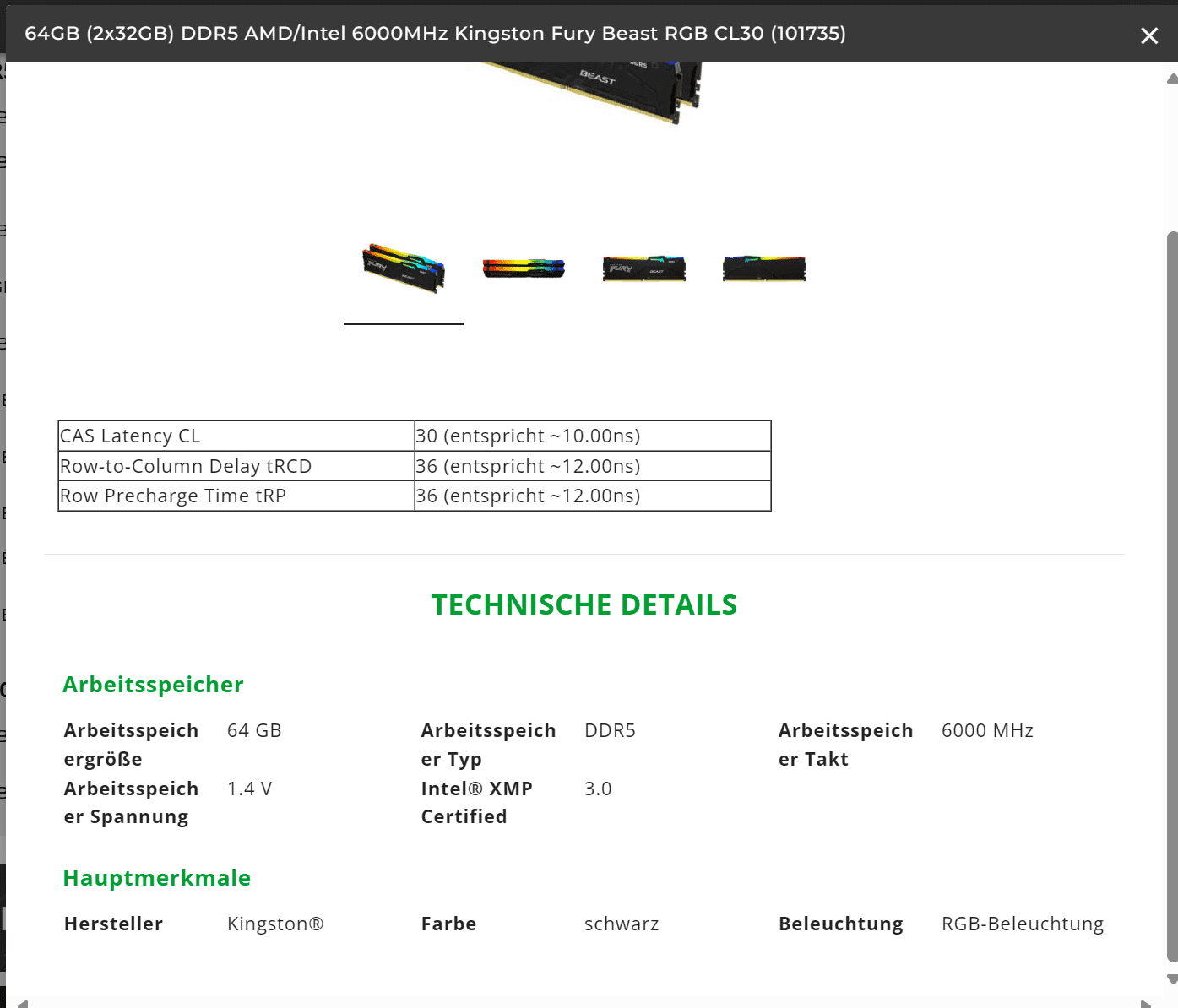Click the horizontal scroll left arrow

coord(23,1004)
